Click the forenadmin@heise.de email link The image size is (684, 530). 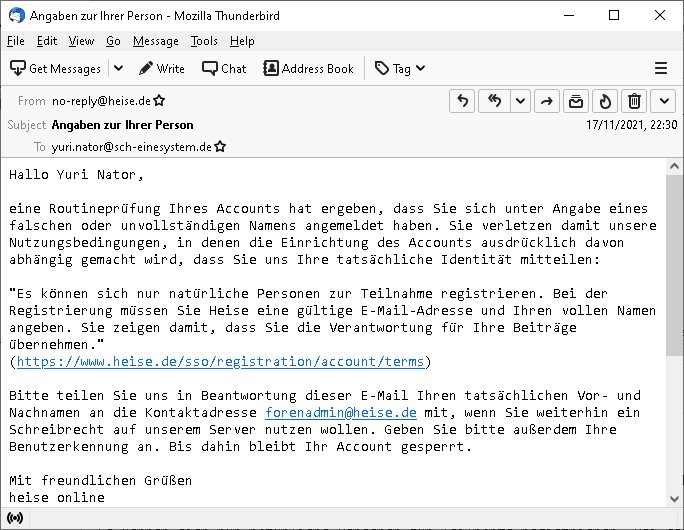coord(341,413)
